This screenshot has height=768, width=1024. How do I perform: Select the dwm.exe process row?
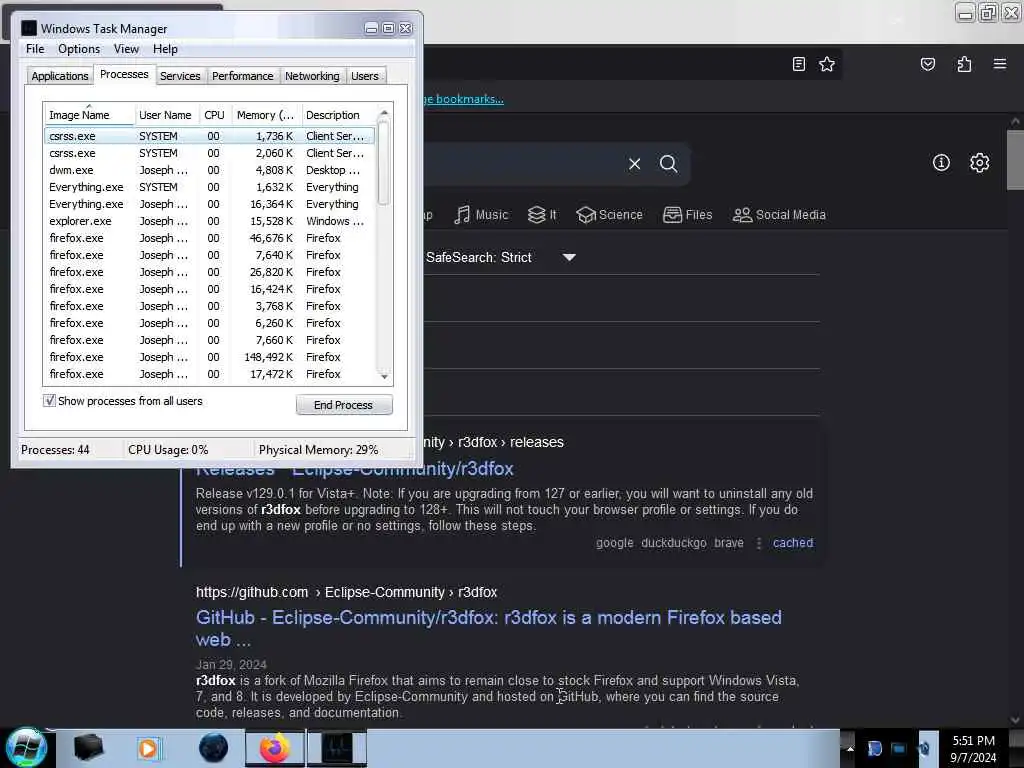(209, 170)
